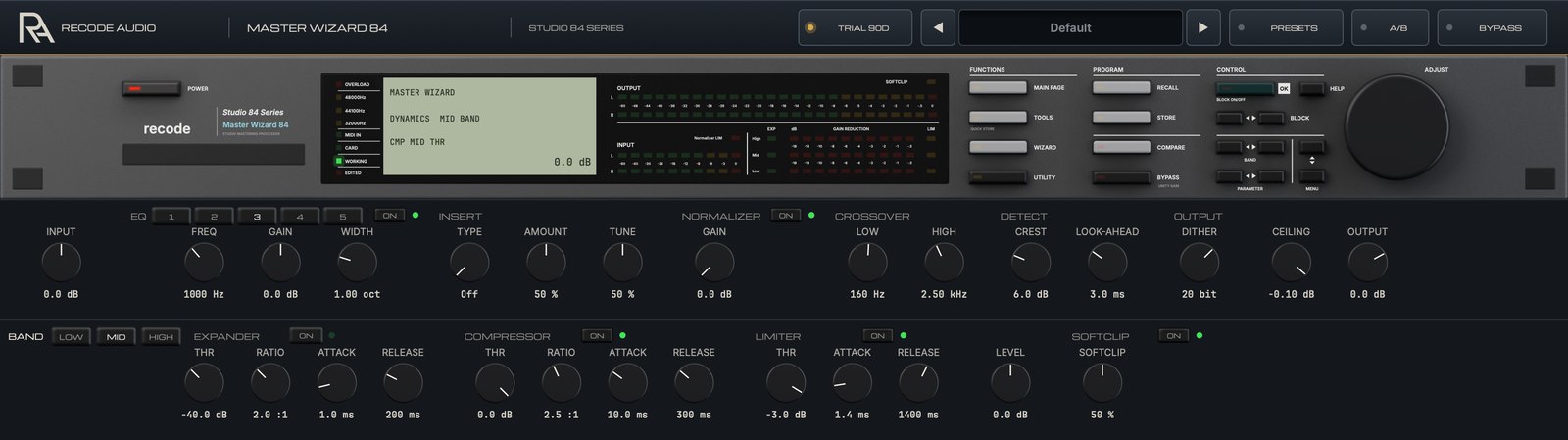This screenshot has width=1568, height=440.
Task: Select EQ band 5
Action: (343, 216)
